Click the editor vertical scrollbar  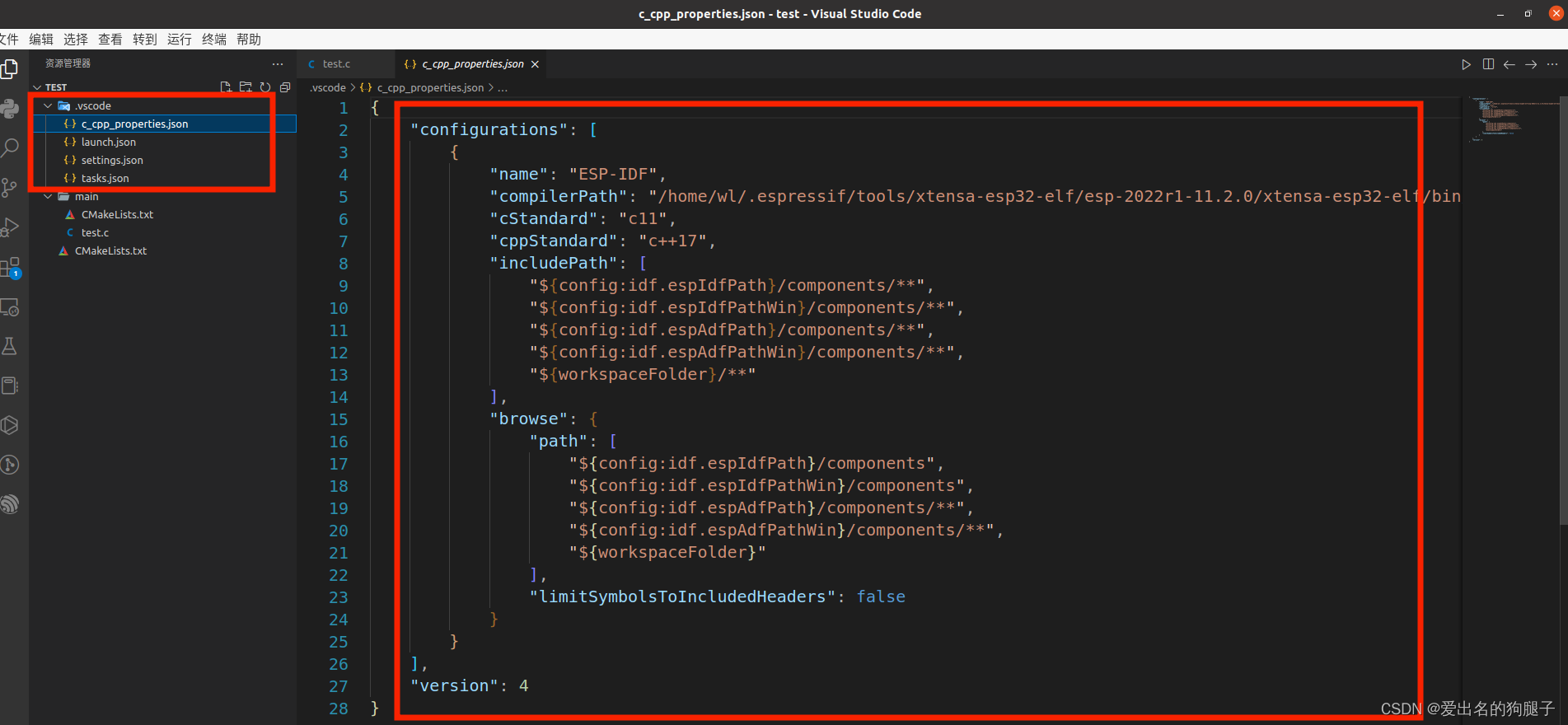1564,309
